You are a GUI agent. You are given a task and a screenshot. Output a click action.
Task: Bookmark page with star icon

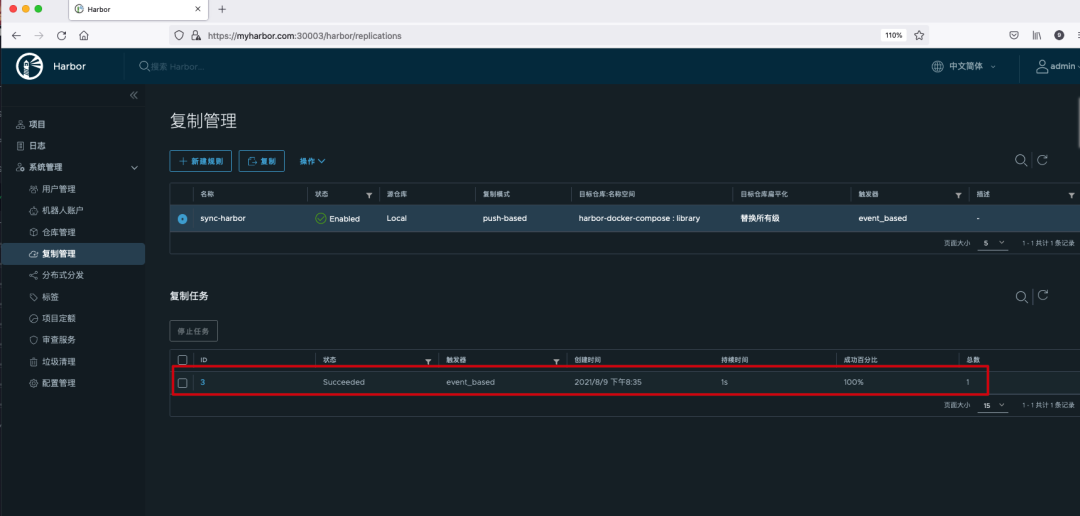coord(919,35)
